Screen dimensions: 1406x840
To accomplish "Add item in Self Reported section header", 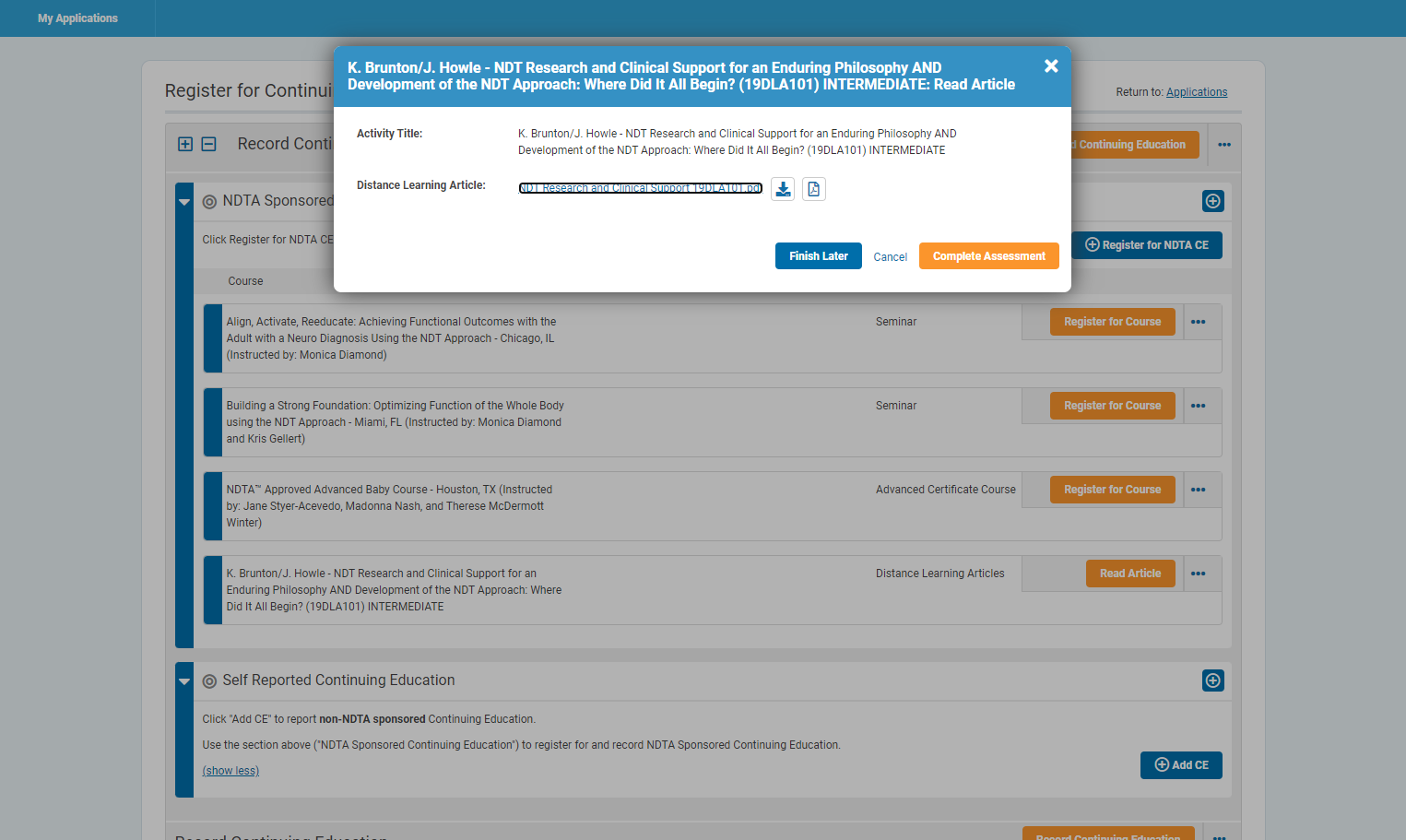I will (1213, 680).
